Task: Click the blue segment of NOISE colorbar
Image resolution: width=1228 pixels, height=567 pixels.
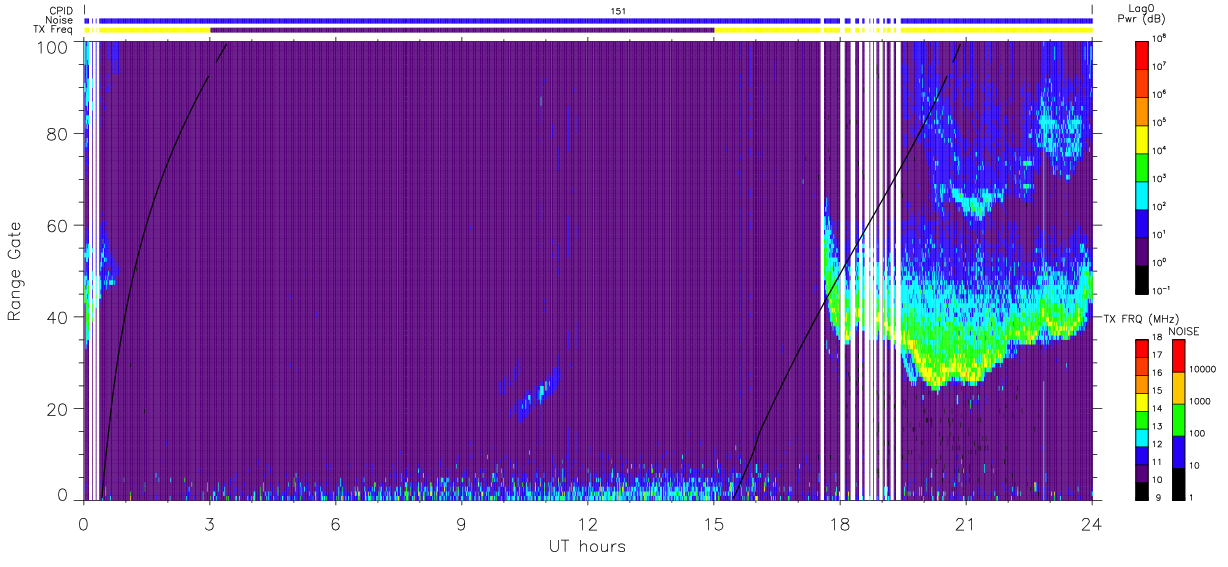Action: [1178, 451]
